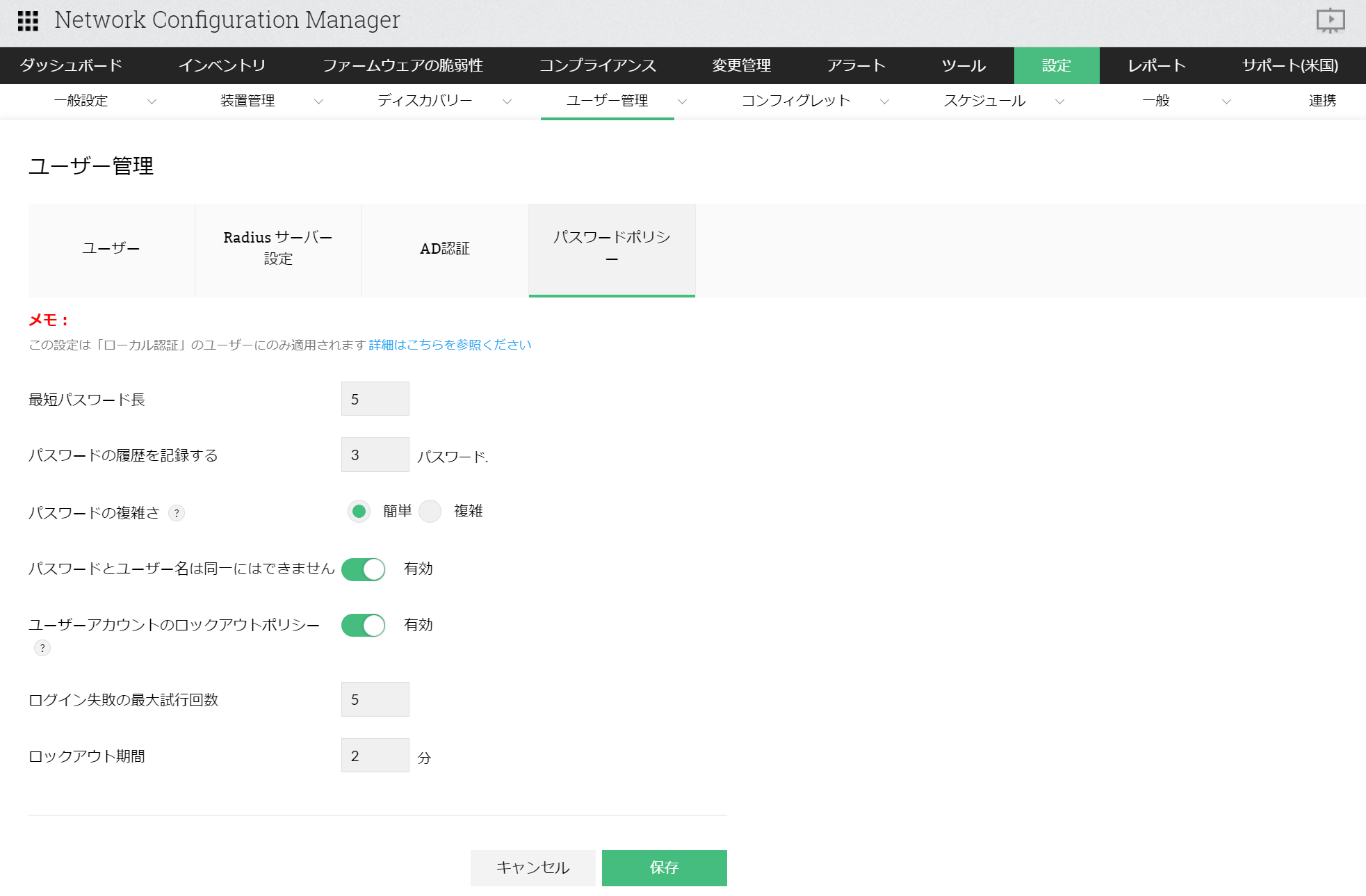Open the 詳細はこちらを参照ください link
The image size is (1366, 896).
[x=450, y=345]
